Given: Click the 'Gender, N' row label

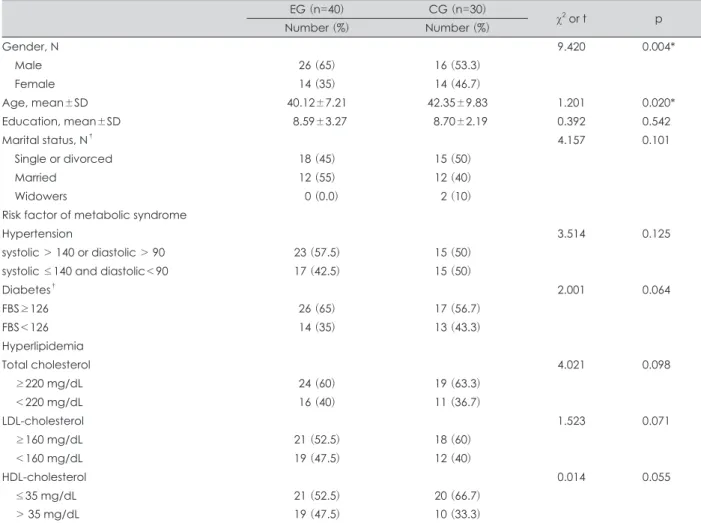Looking at the screenshot, I should click(x=30, y=46).
